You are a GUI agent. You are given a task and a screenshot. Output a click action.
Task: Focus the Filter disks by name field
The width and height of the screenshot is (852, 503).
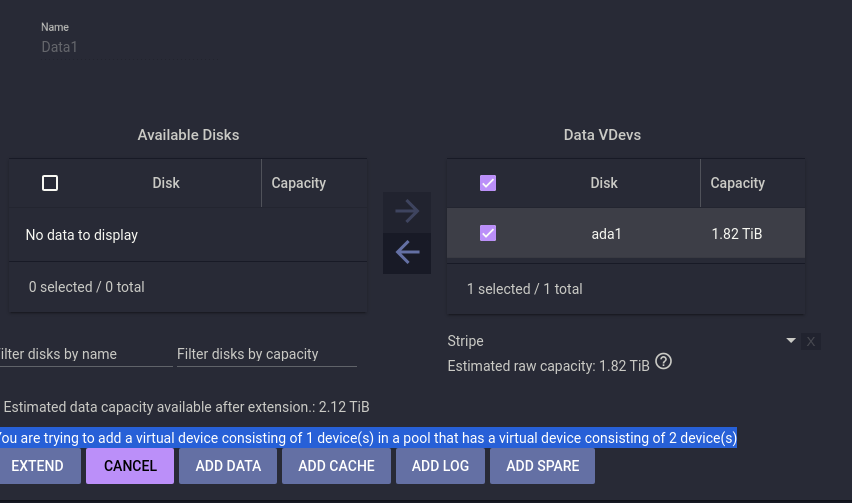coord(84,354)
